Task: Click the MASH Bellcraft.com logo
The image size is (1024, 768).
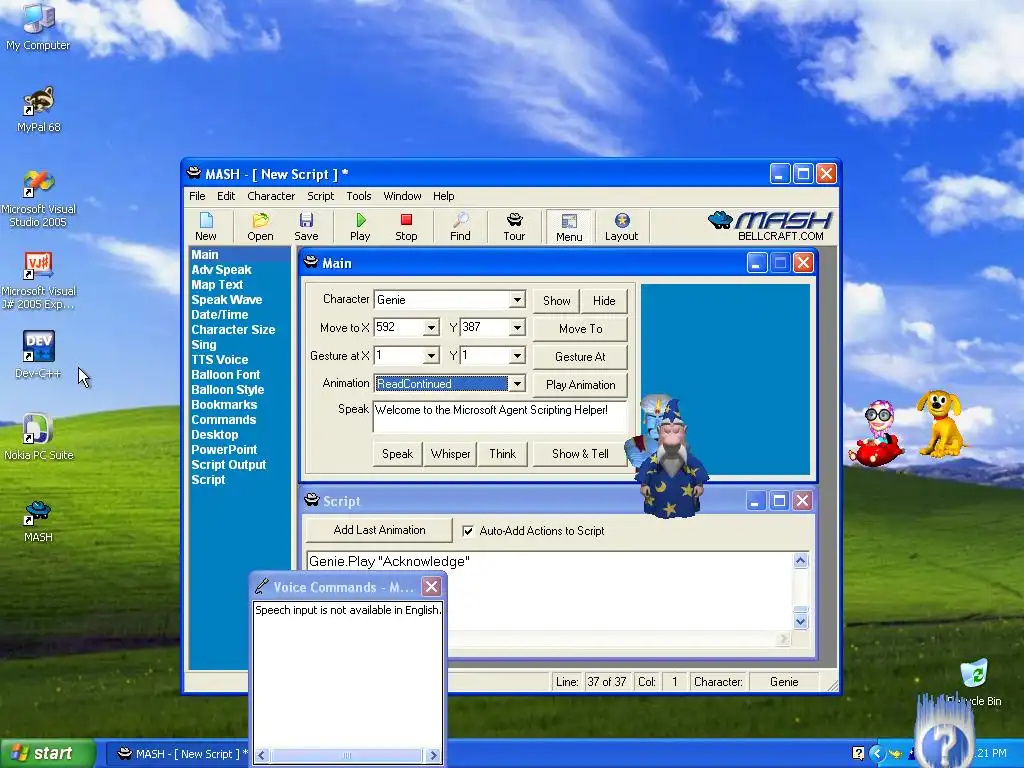Action: pos(771,226)
